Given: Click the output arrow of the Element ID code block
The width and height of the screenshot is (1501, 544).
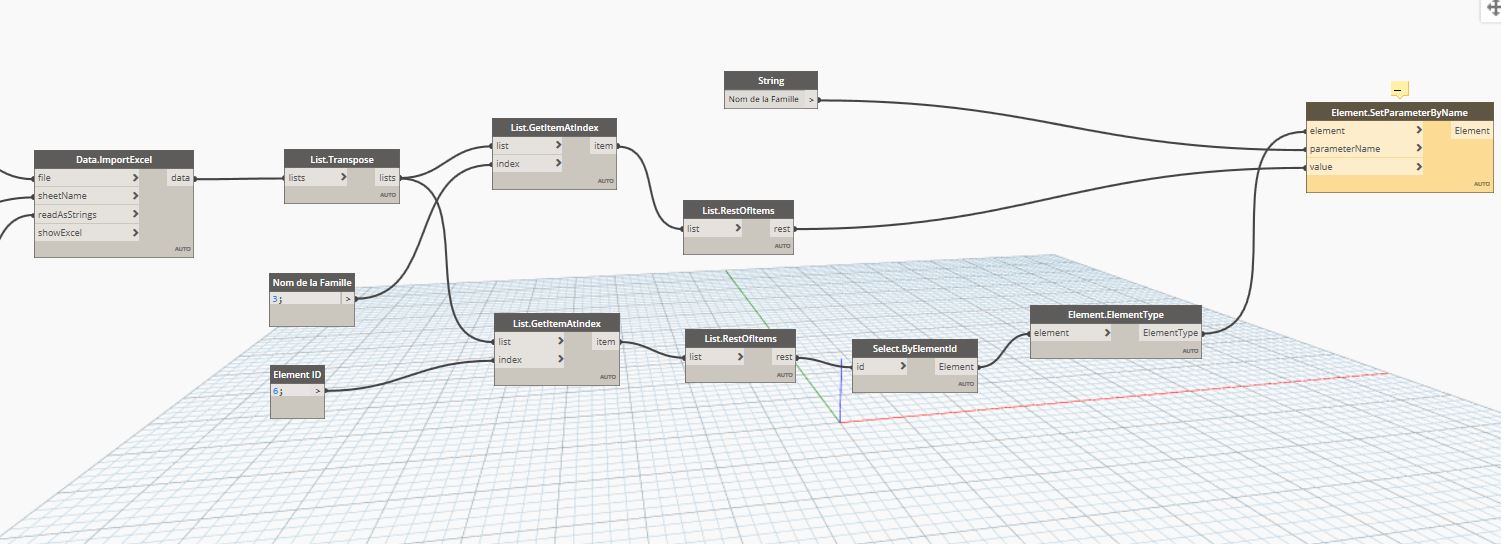Looking at the screenshot, I should (x=318, y=391).
